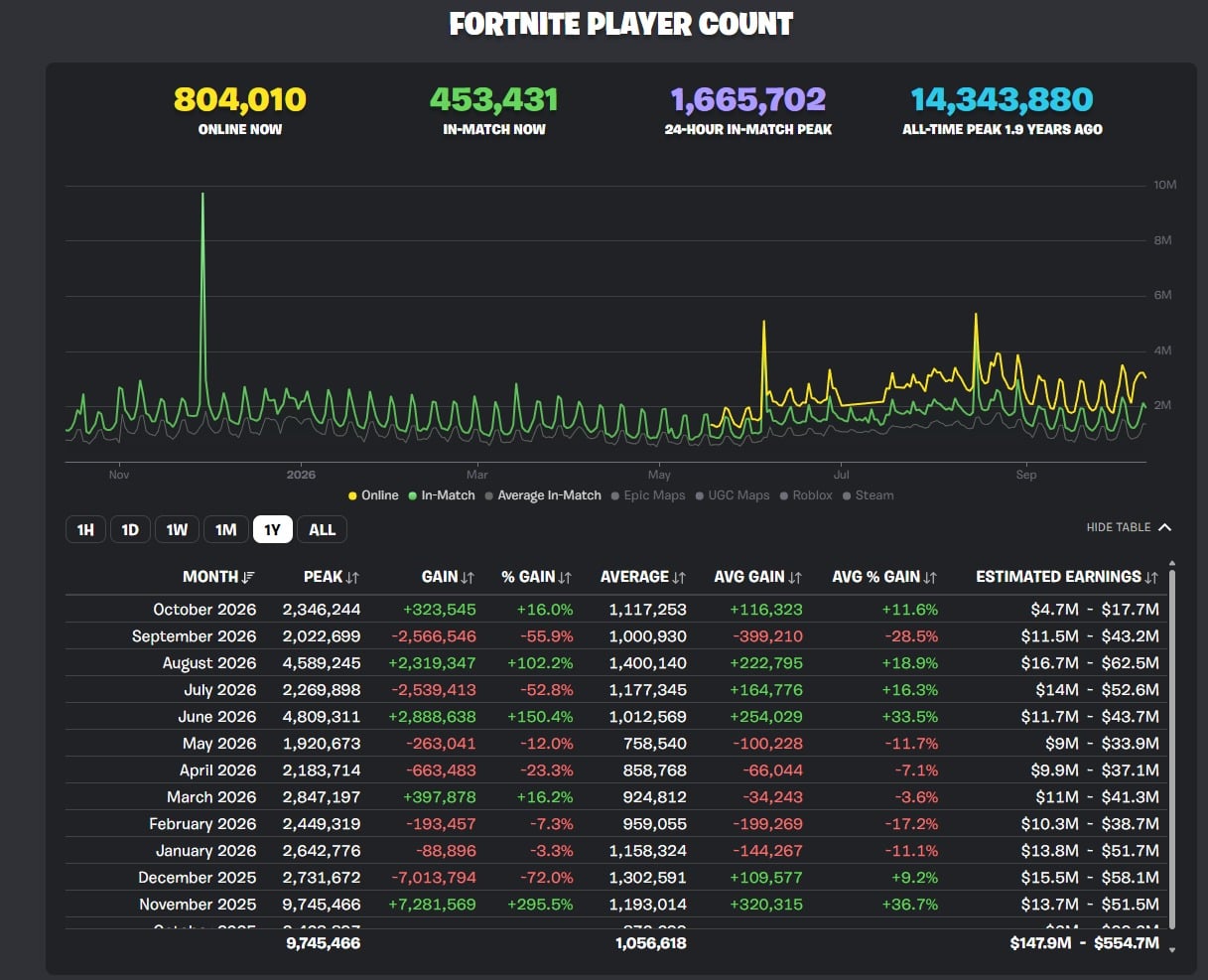This screenshot has height=980, width=1208.
Task: Toggle Average In-Match legend entry
Action: [543, 495]
